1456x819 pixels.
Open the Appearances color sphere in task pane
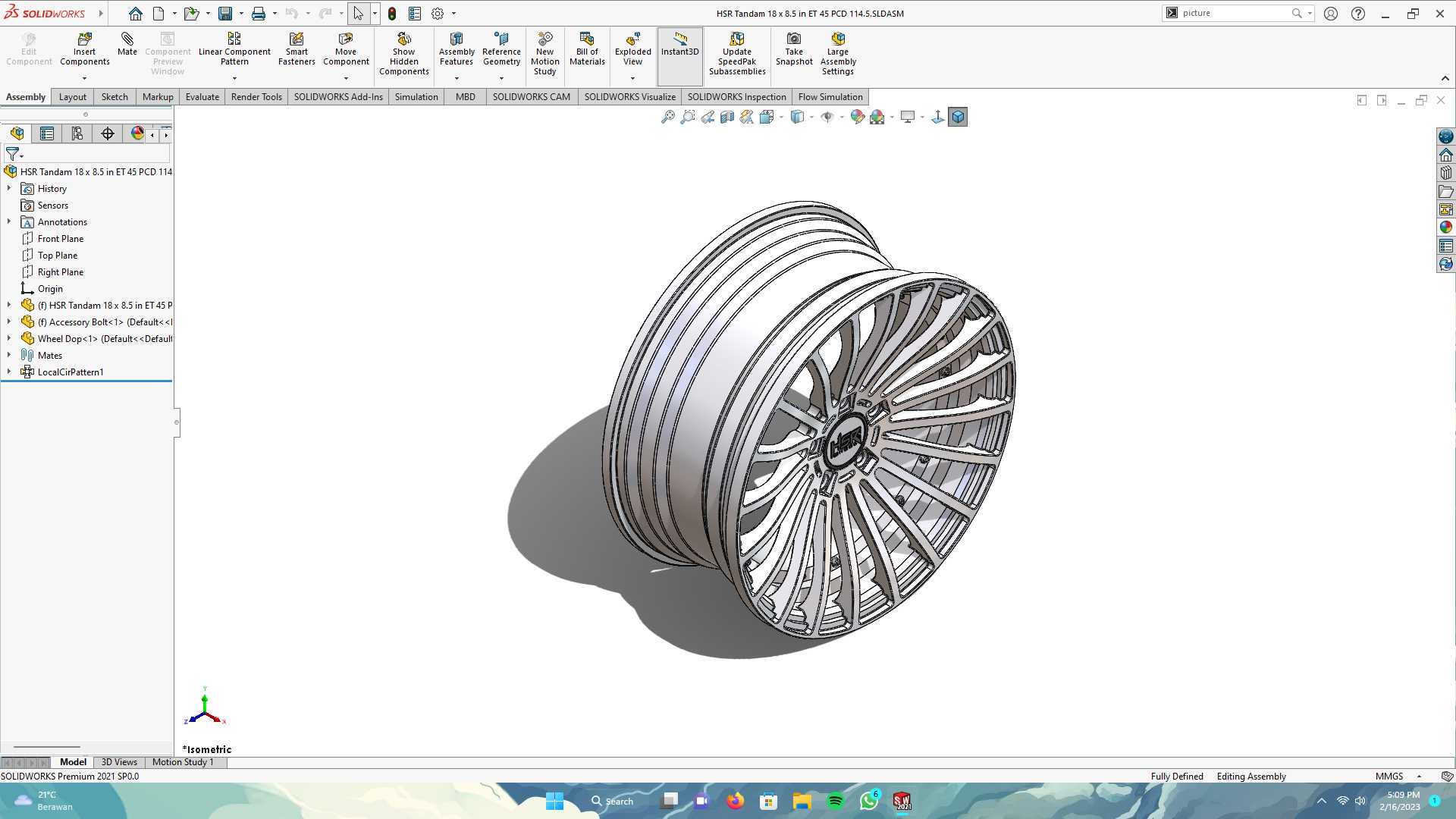1446,227
